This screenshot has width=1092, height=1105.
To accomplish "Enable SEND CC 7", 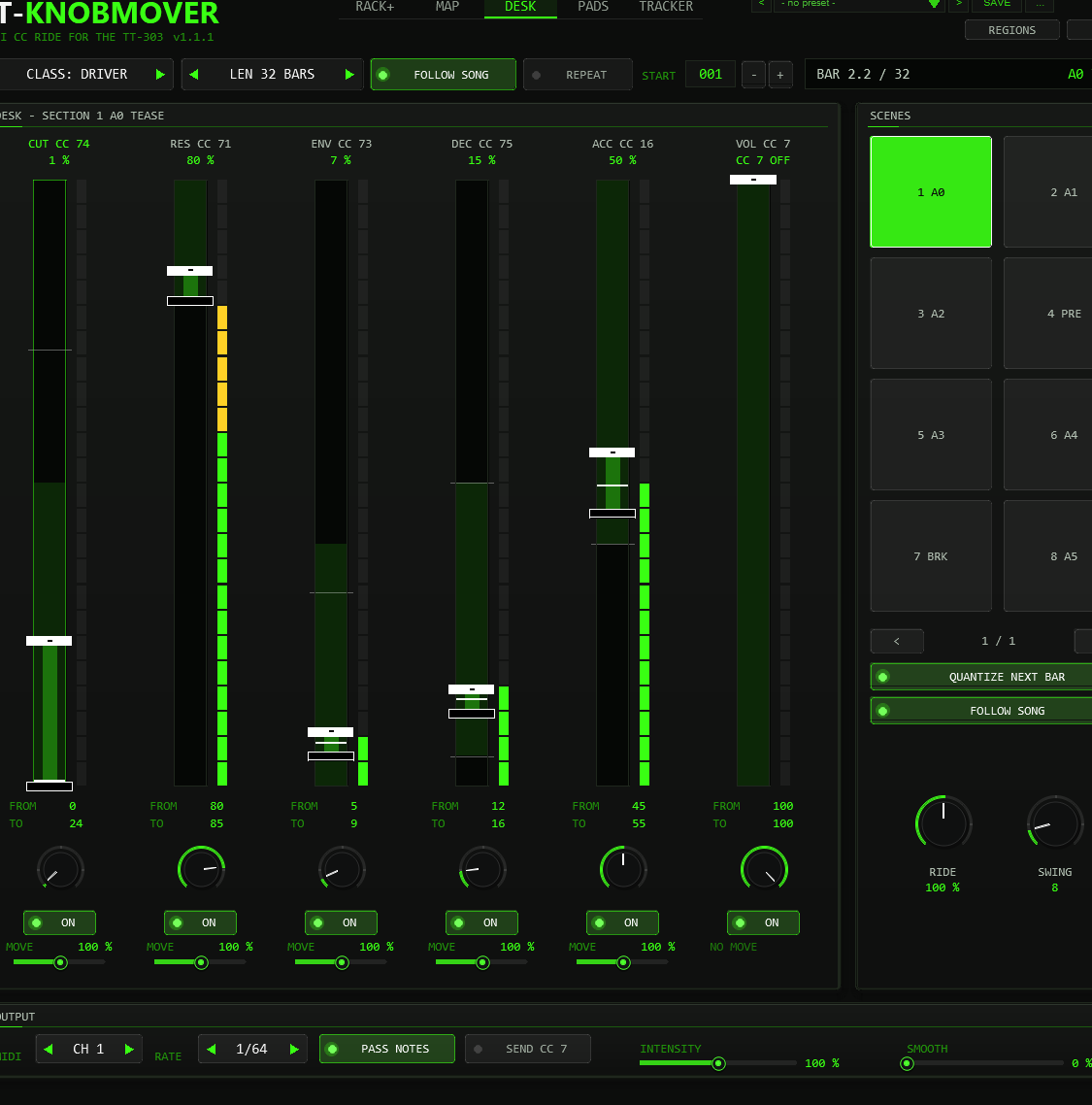I will pyautogui.click(x=528, y=1050).
